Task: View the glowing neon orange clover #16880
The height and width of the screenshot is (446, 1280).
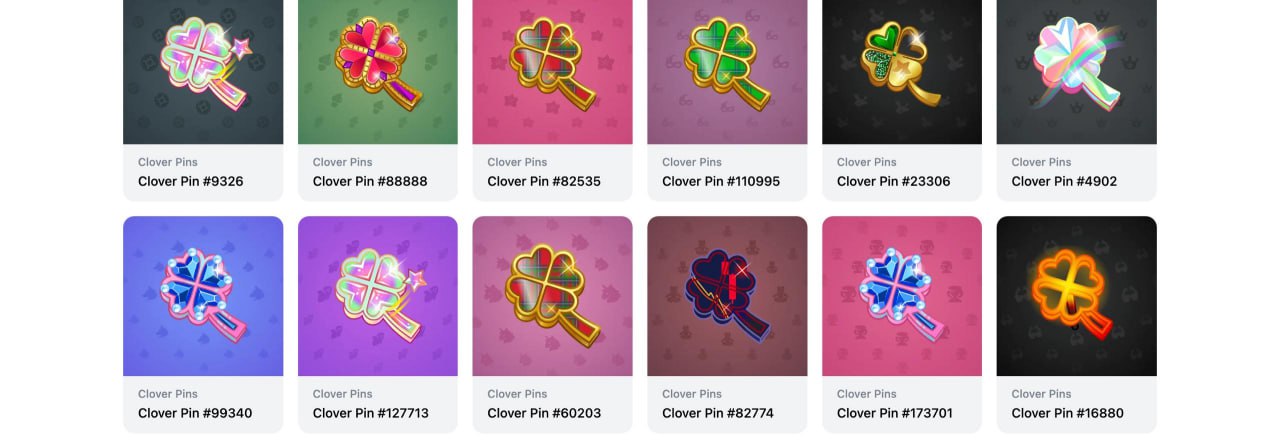Action: [1077, 296]
